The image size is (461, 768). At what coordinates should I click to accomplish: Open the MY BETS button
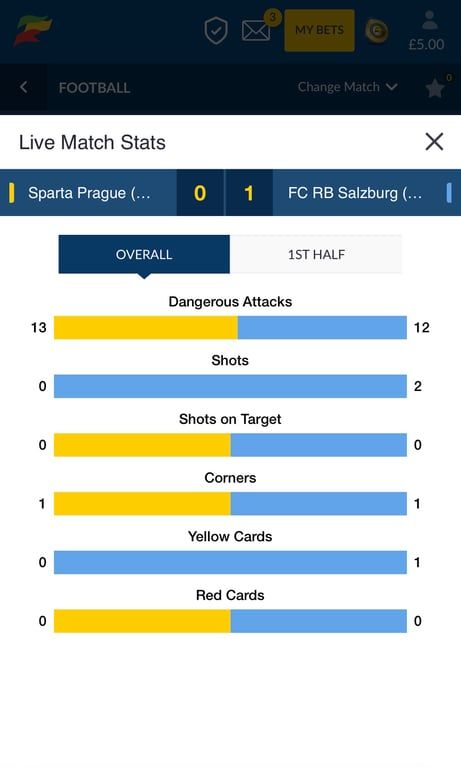(x=319, y=30)
